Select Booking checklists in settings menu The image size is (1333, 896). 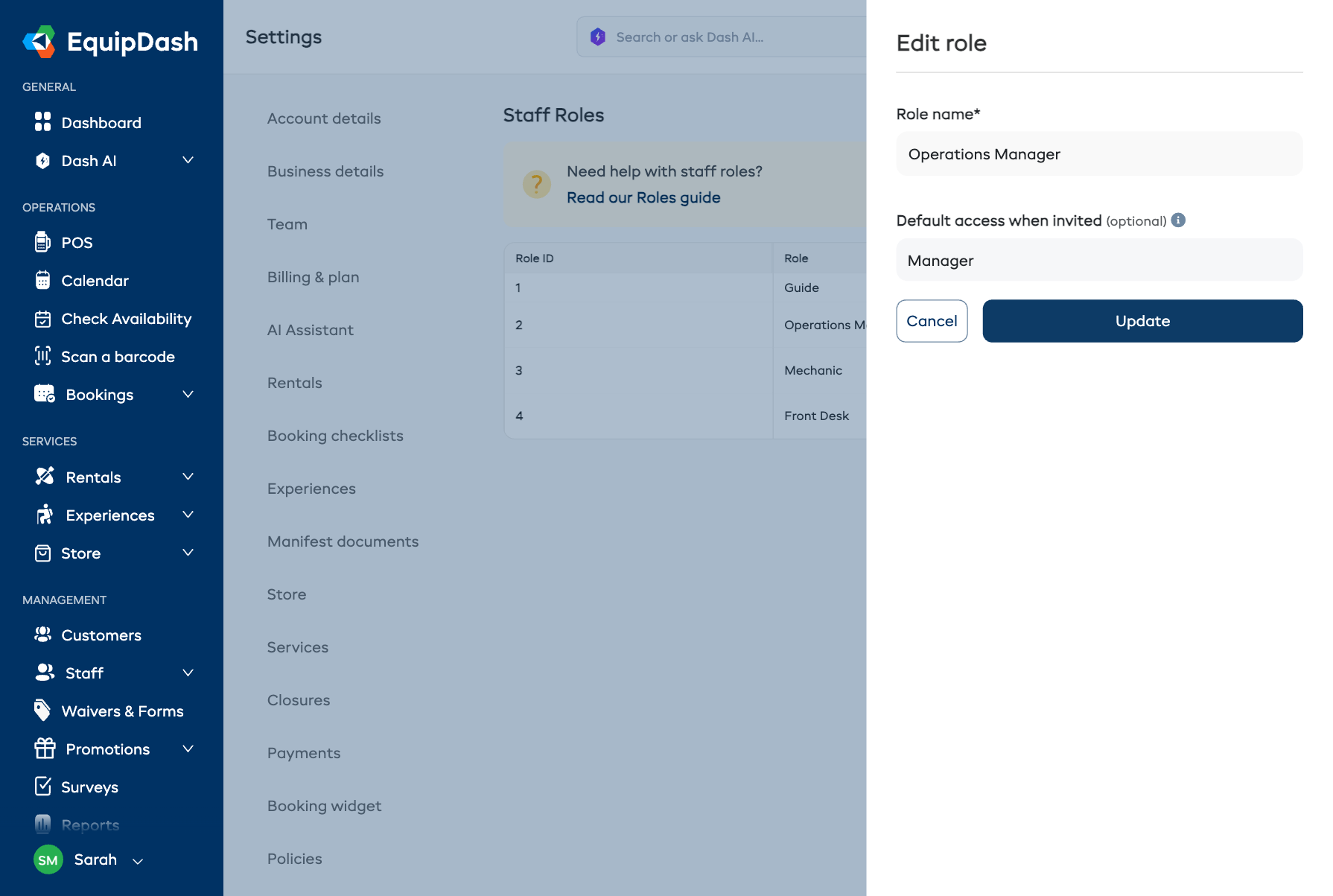335,436
